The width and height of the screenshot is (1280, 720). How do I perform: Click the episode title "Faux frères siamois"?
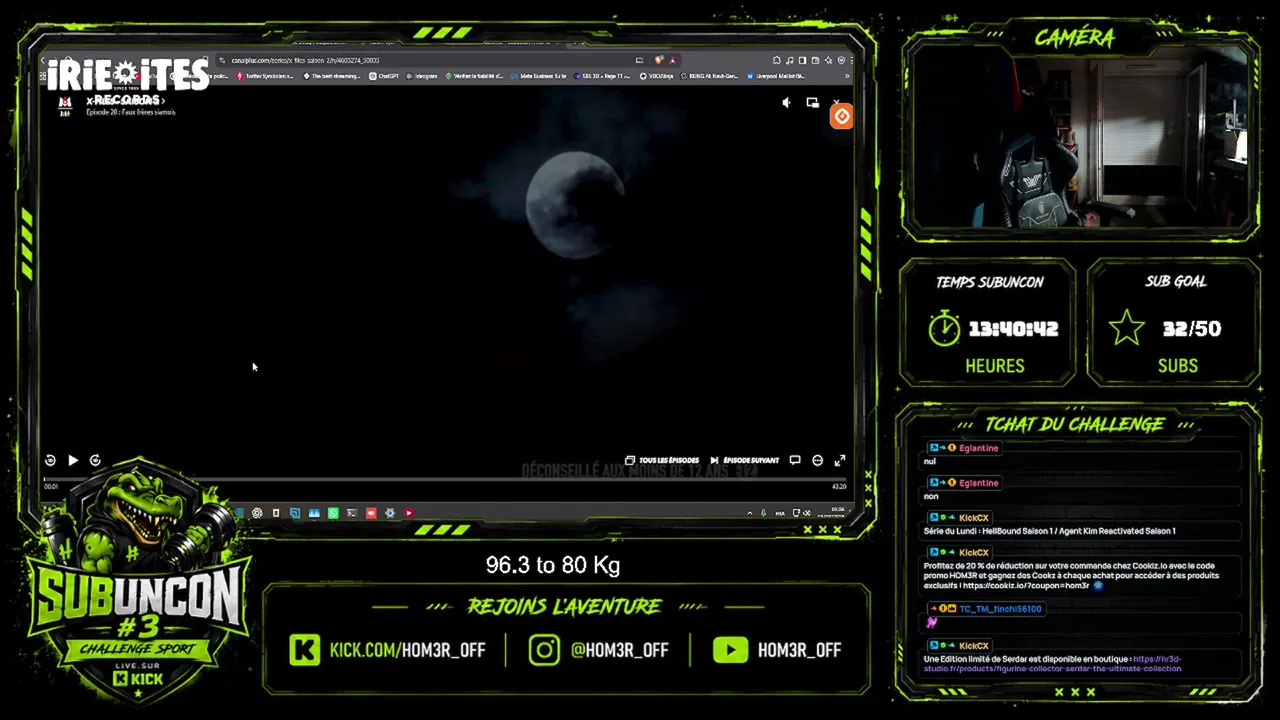(148, 112)
